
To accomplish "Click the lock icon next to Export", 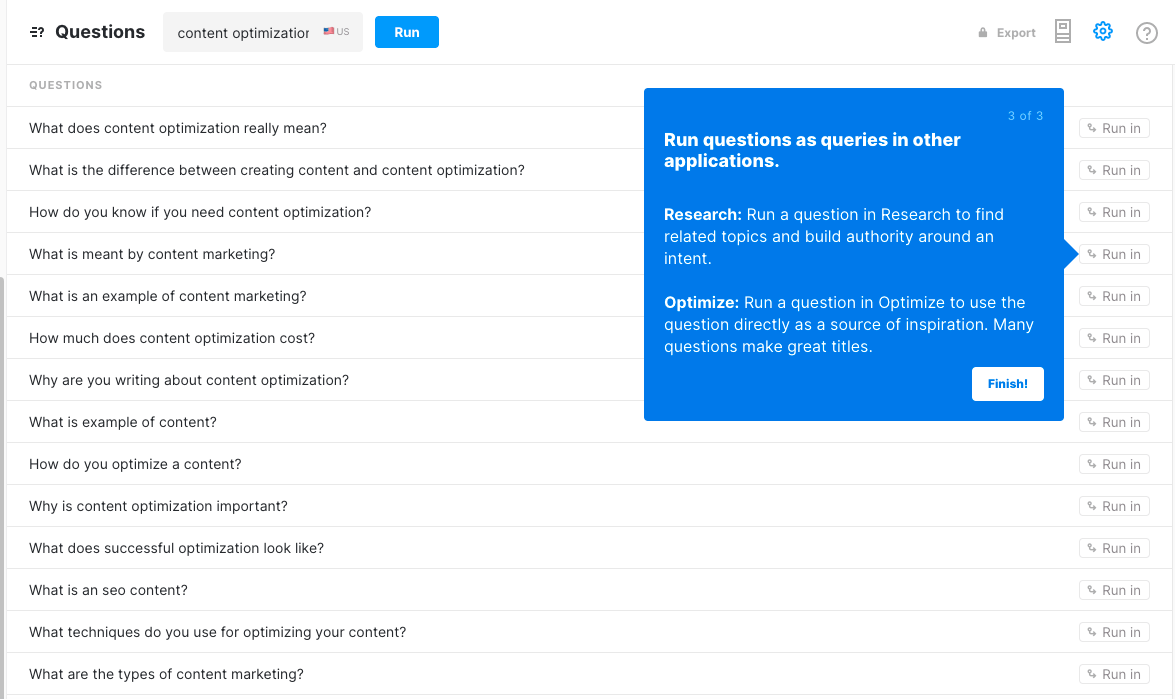I will click(x=982, y=32).
